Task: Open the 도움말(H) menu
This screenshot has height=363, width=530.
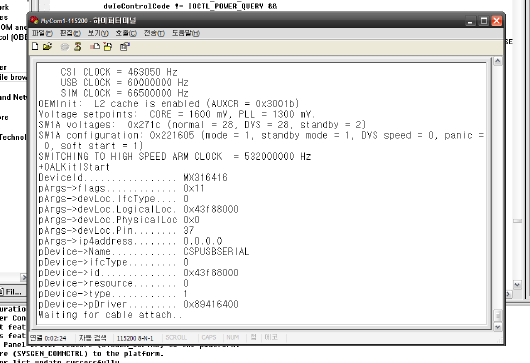Action: tap(186, 33)
